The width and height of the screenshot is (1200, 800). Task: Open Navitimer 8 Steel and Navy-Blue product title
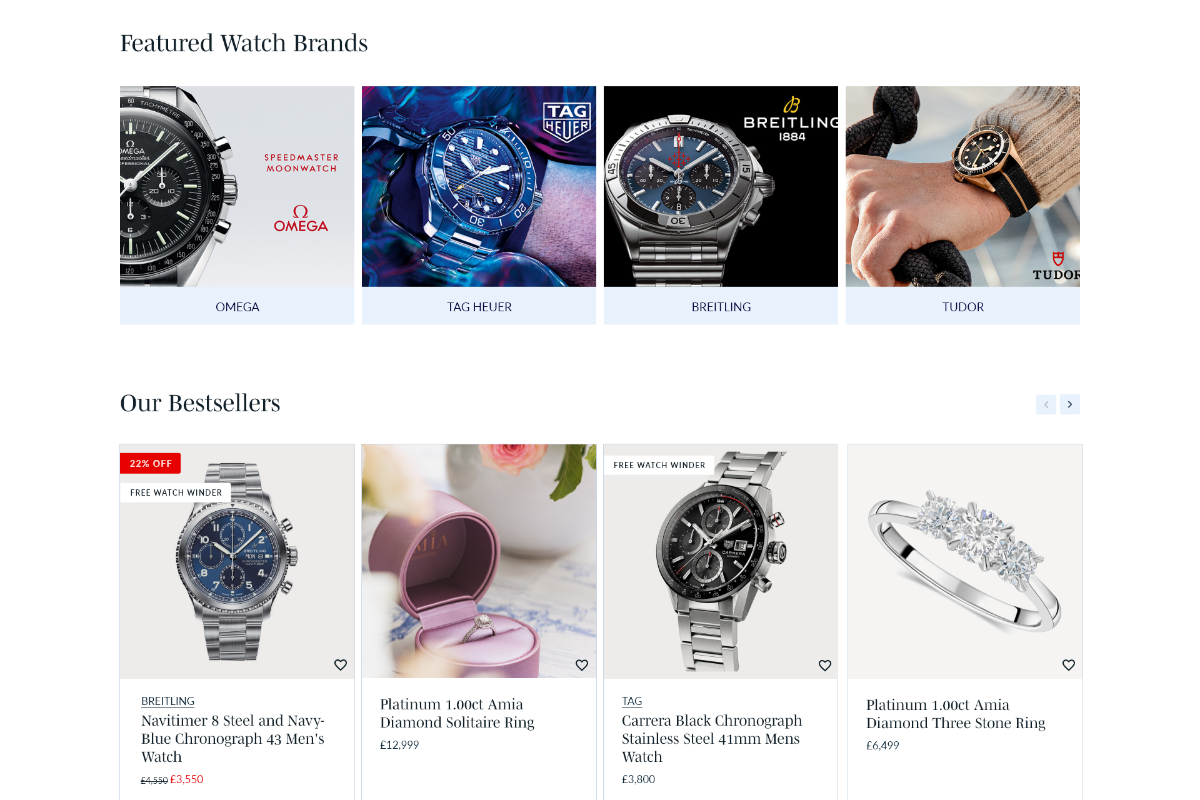tap(233, 738)
